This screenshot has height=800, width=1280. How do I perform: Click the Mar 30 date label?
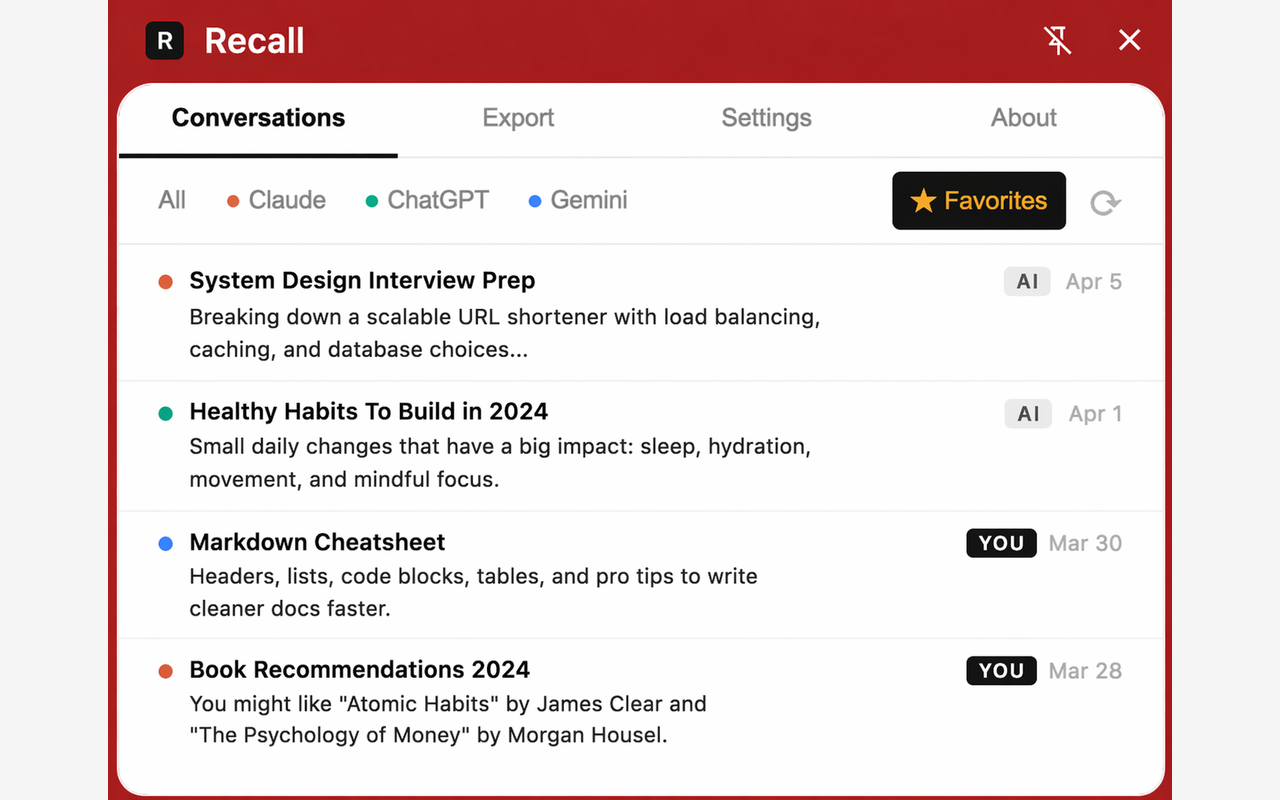tap(1085, 543)
